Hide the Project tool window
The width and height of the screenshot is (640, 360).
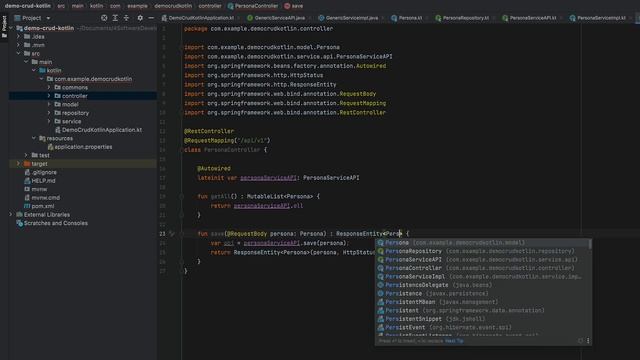click(x=151, y=18)
